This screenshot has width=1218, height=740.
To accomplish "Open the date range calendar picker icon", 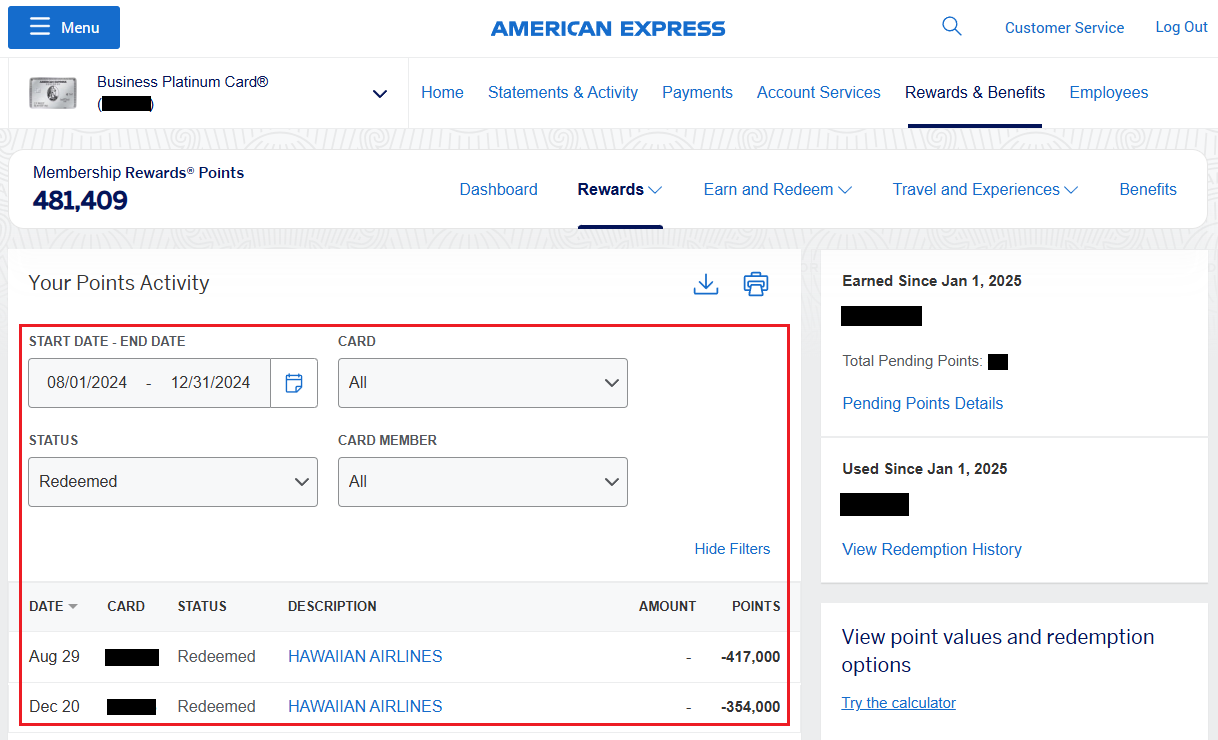I will [294, 383].
